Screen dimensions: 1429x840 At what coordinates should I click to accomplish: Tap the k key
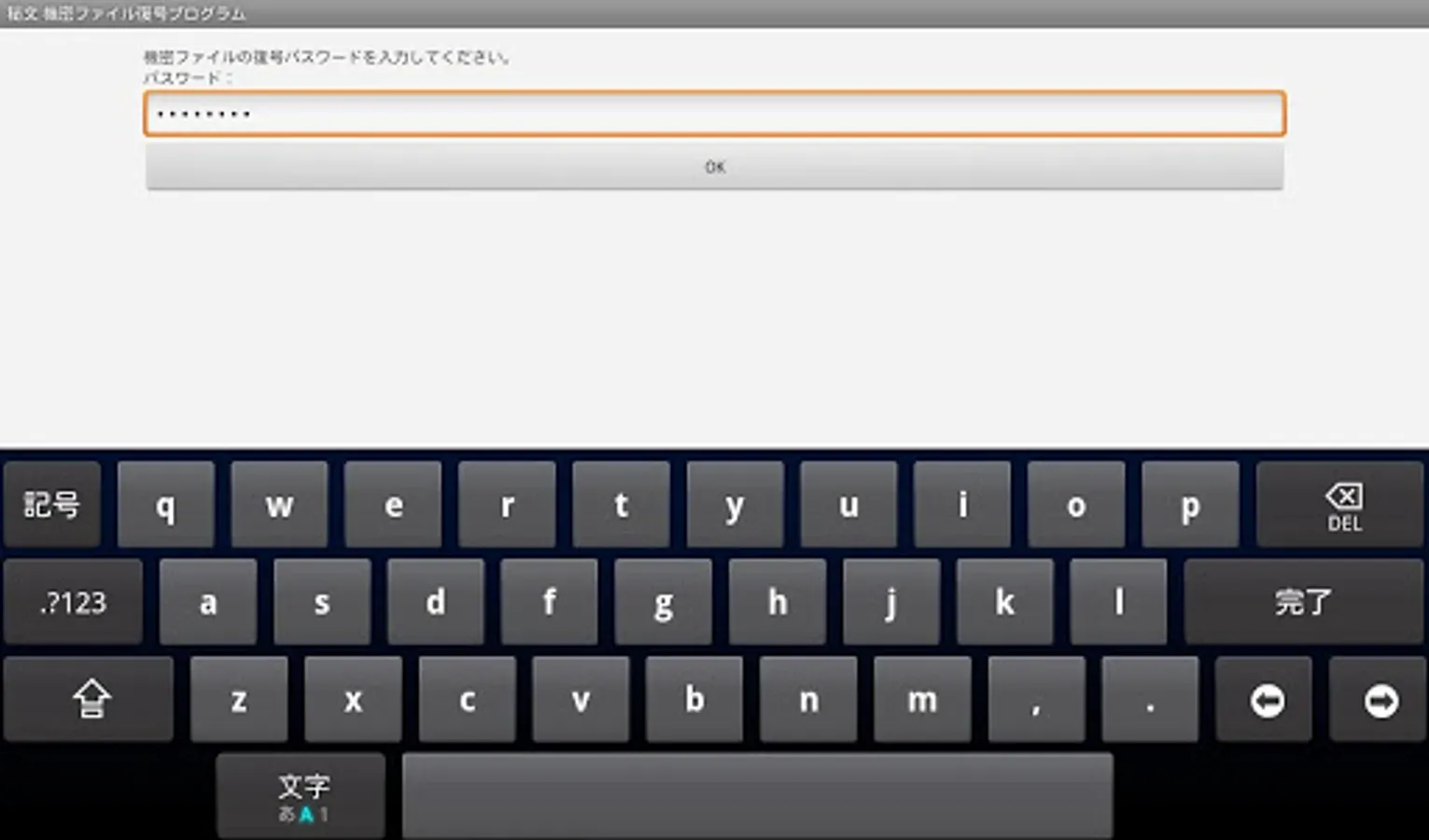coord(1005,602)
